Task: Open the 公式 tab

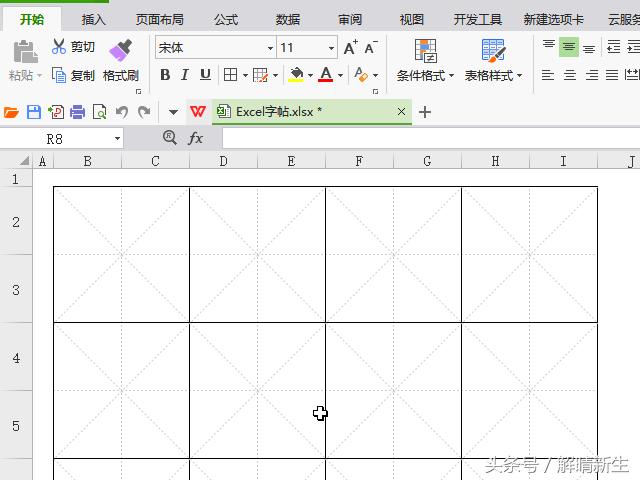Action: pos(226,19)
